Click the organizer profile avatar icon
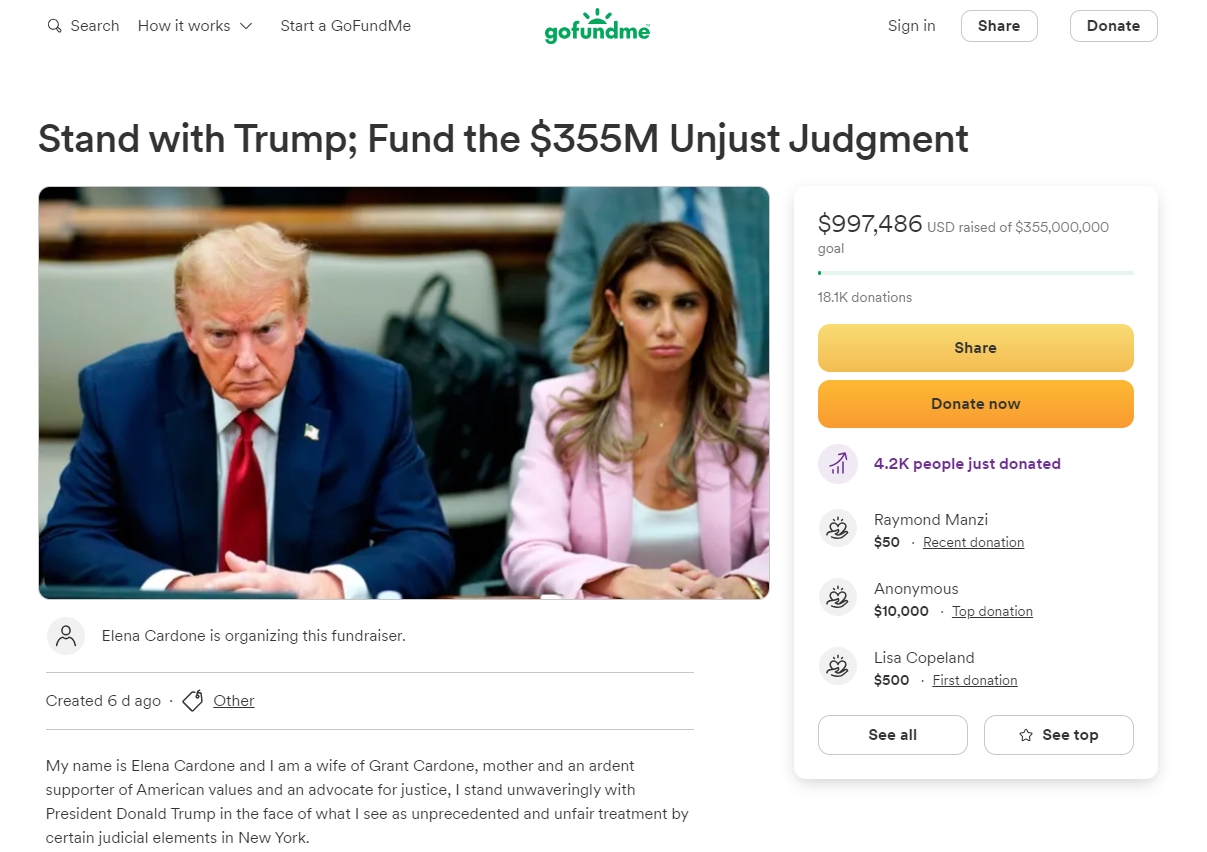1207x852 pixels. (66, 636)
